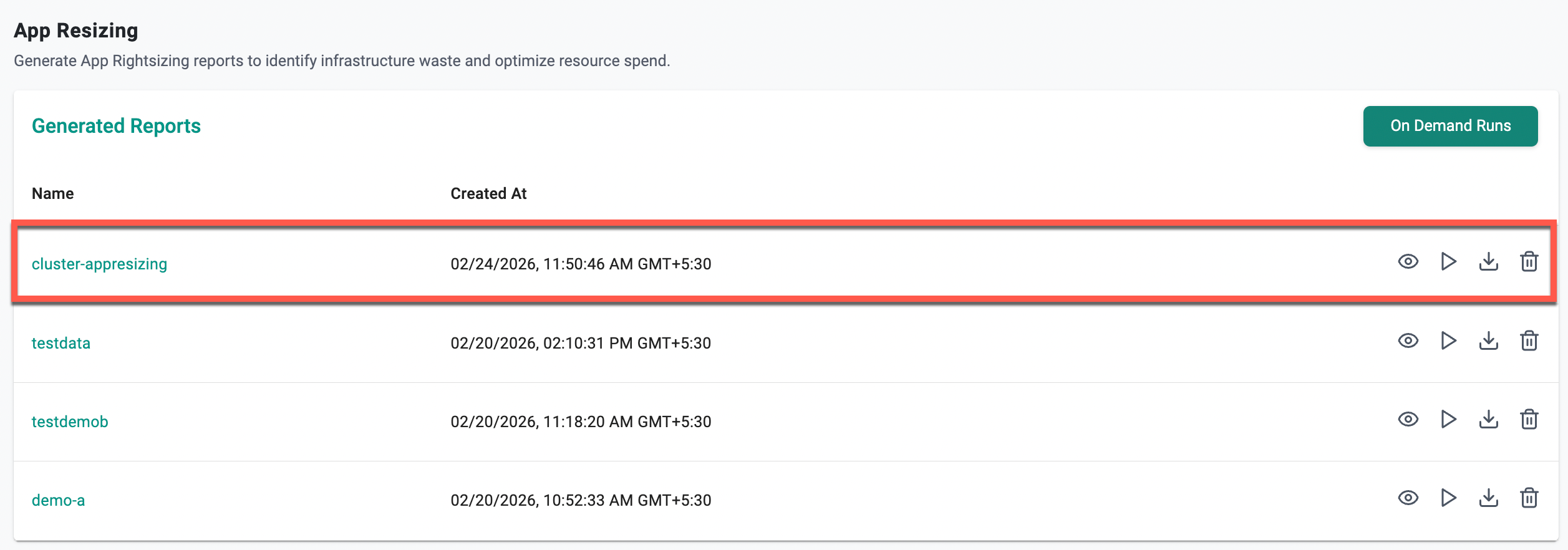This screenshot has height=550, width=1568.
Task: Run the testdemob report
Action: [x=1448, y=420]
